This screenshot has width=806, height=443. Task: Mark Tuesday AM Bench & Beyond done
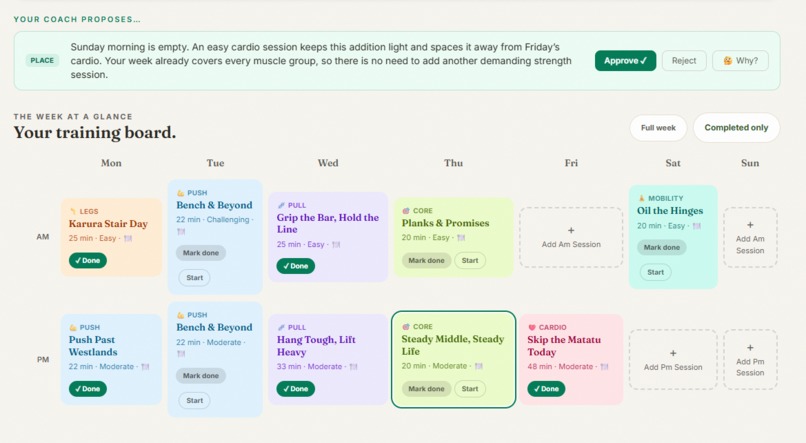200,253
